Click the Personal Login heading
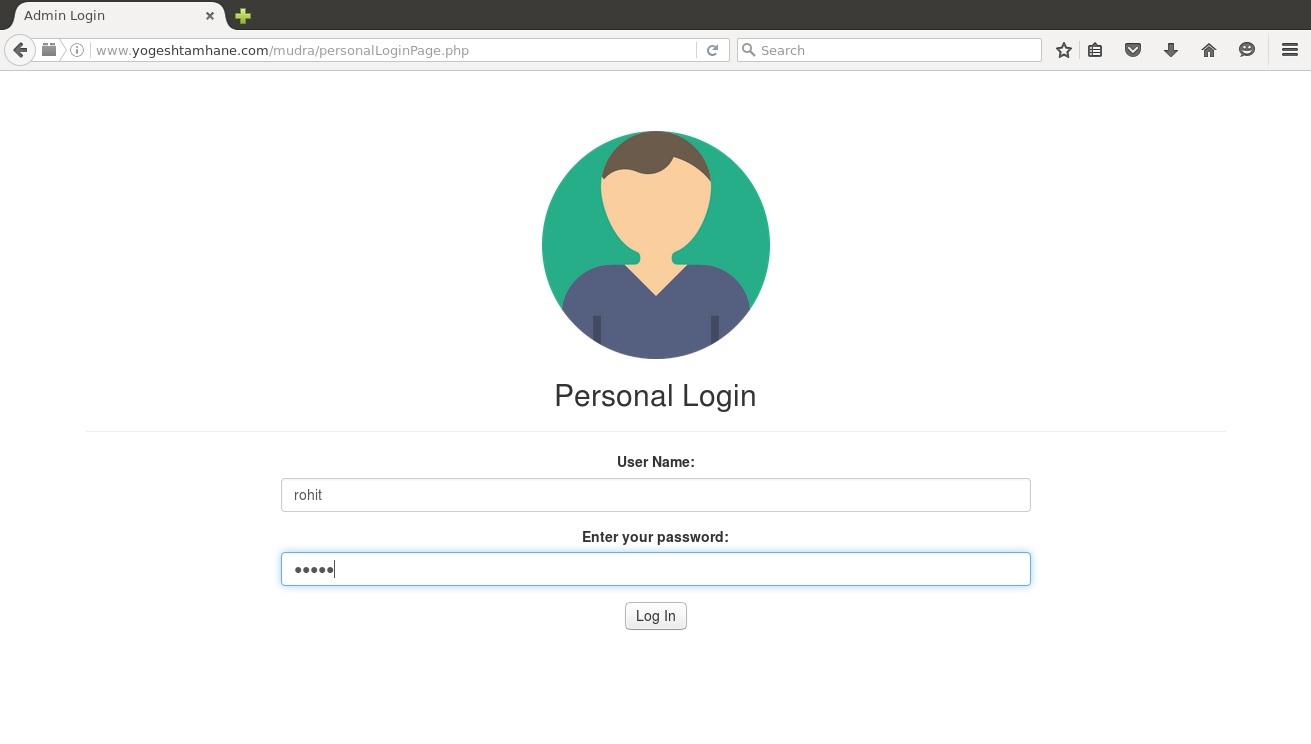The height and width of the screenshot is (744, 1311). click(656, 396)
